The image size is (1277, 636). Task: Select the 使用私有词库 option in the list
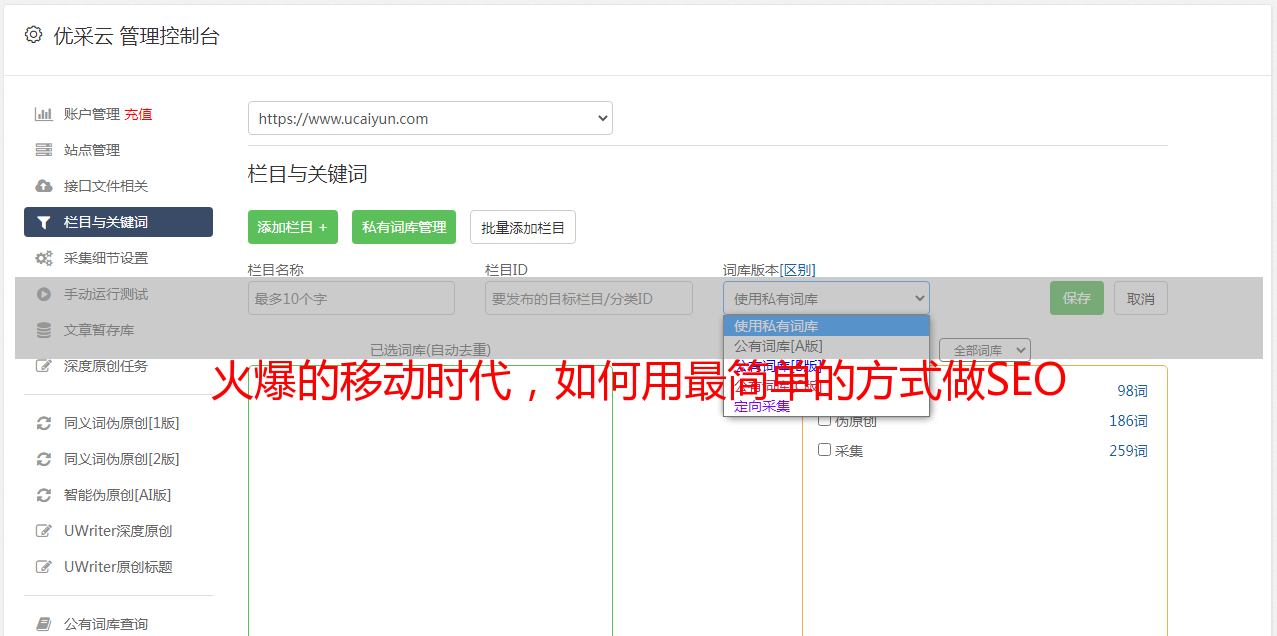[x=826, y=326]
